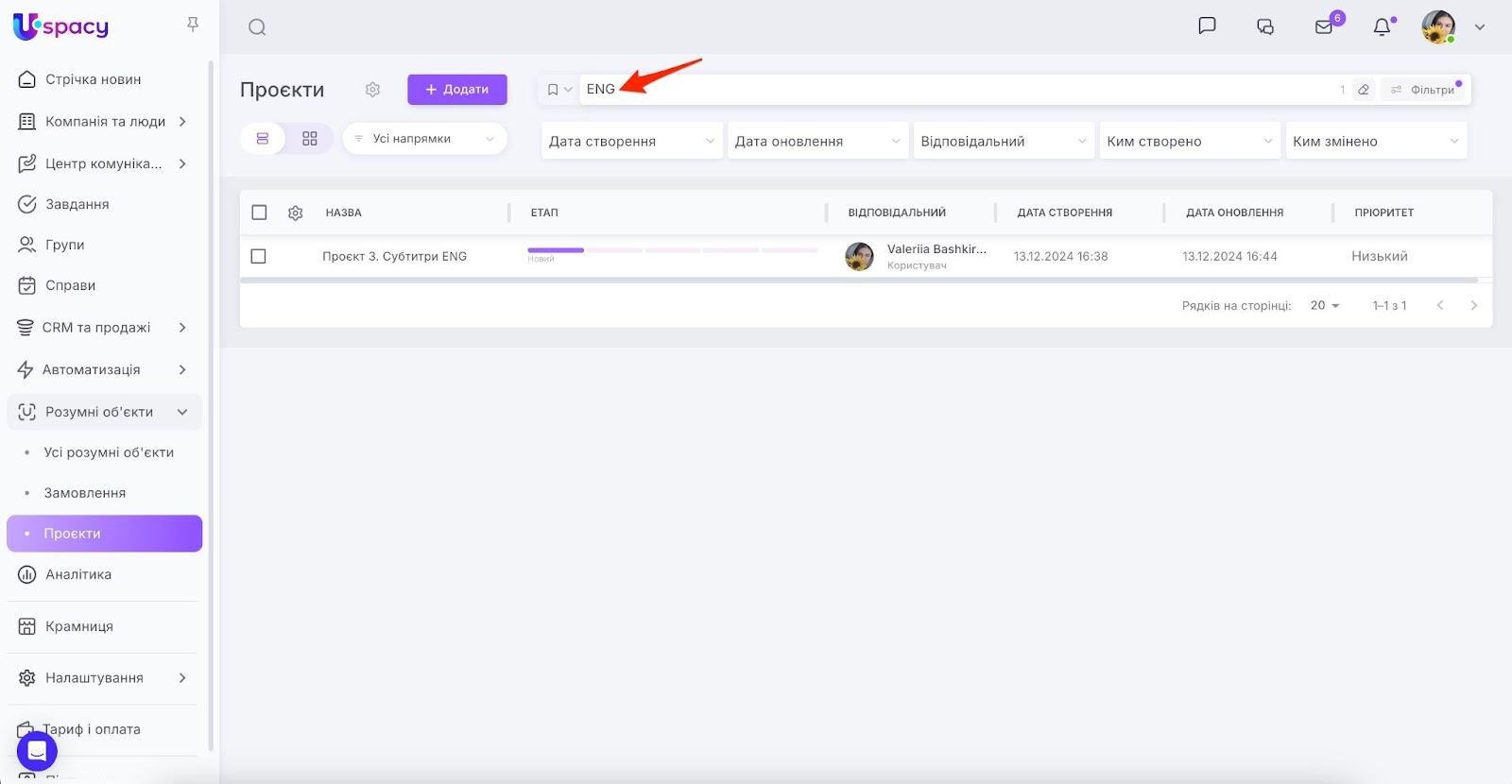The image size is (1512, 784).
Task: Click the Додати button
Action: pyautogui.click(x=457, y=90)
